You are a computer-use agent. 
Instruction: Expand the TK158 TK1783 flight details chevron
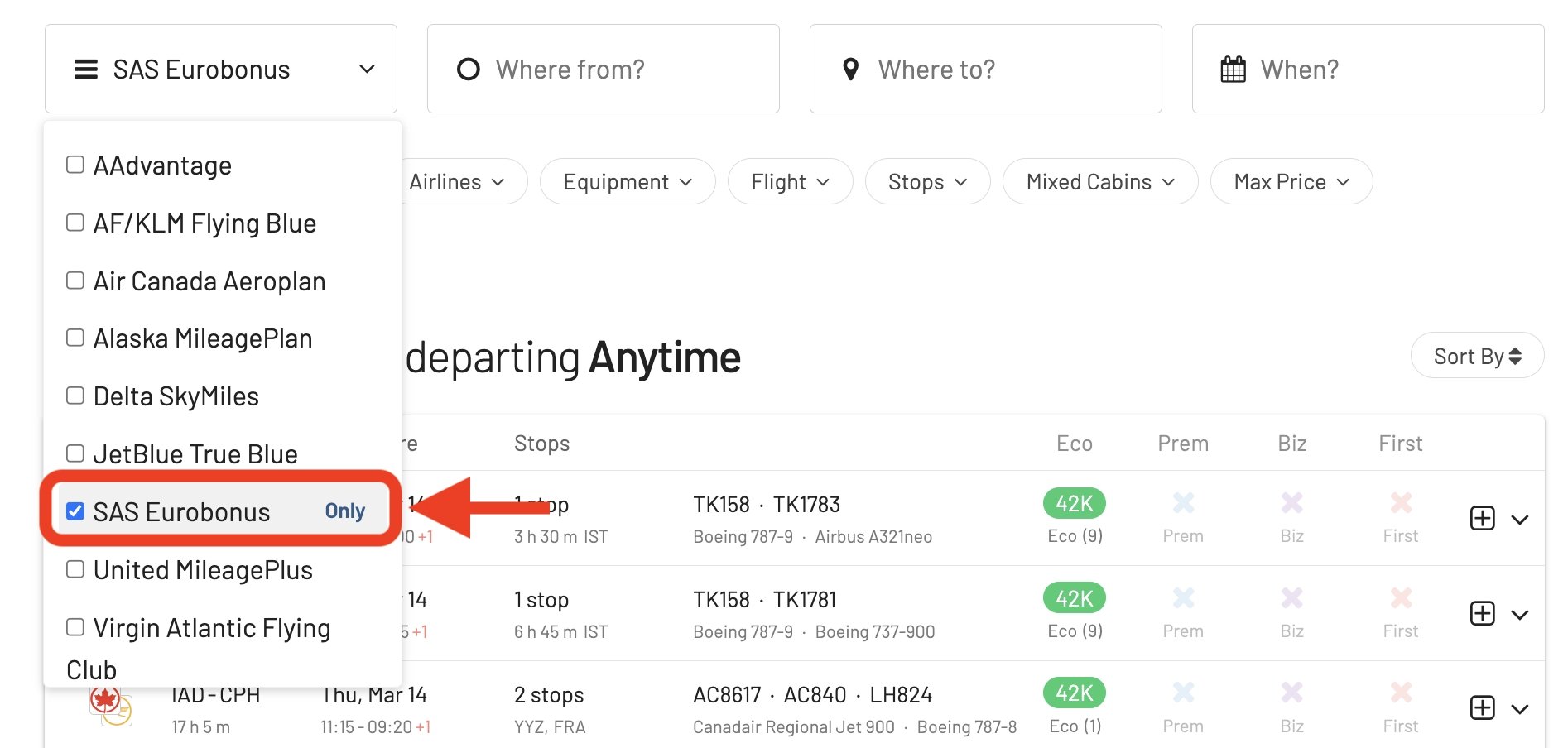pyautogui.click(x=1519, y=520)
